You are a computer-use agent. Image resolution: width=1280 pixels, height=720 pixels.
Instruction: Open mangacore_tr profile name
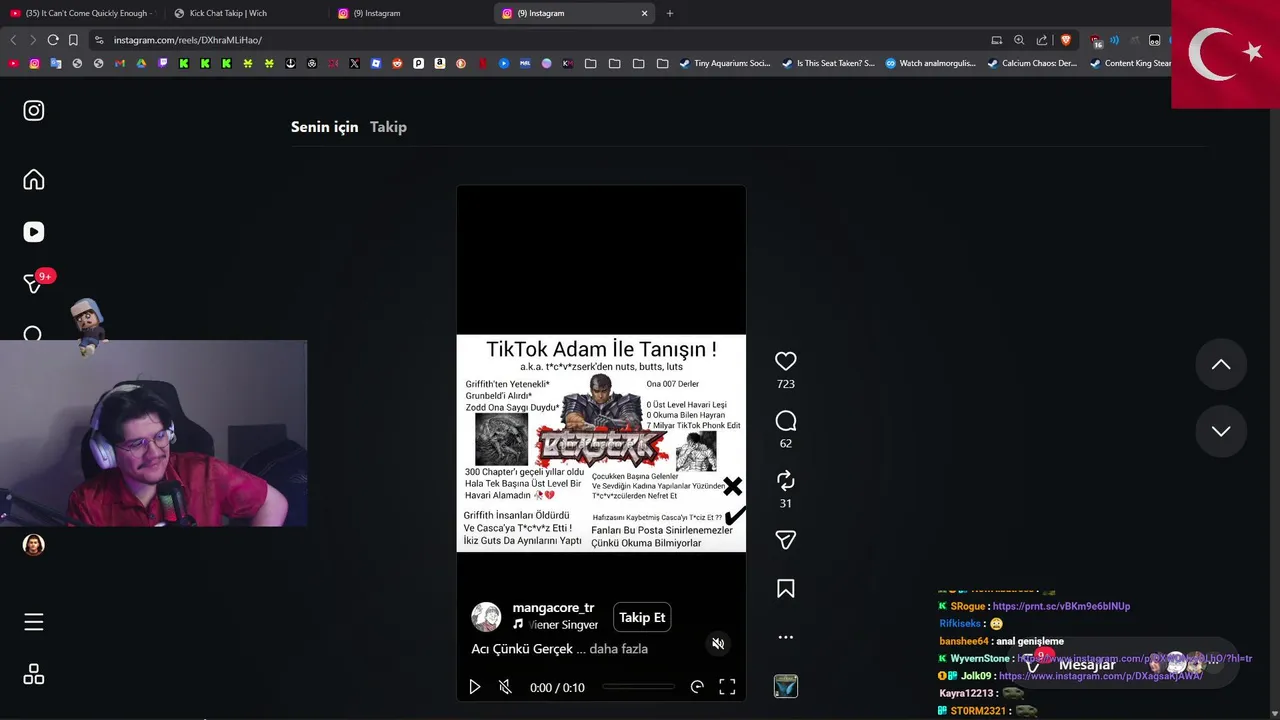click(553, 608)
